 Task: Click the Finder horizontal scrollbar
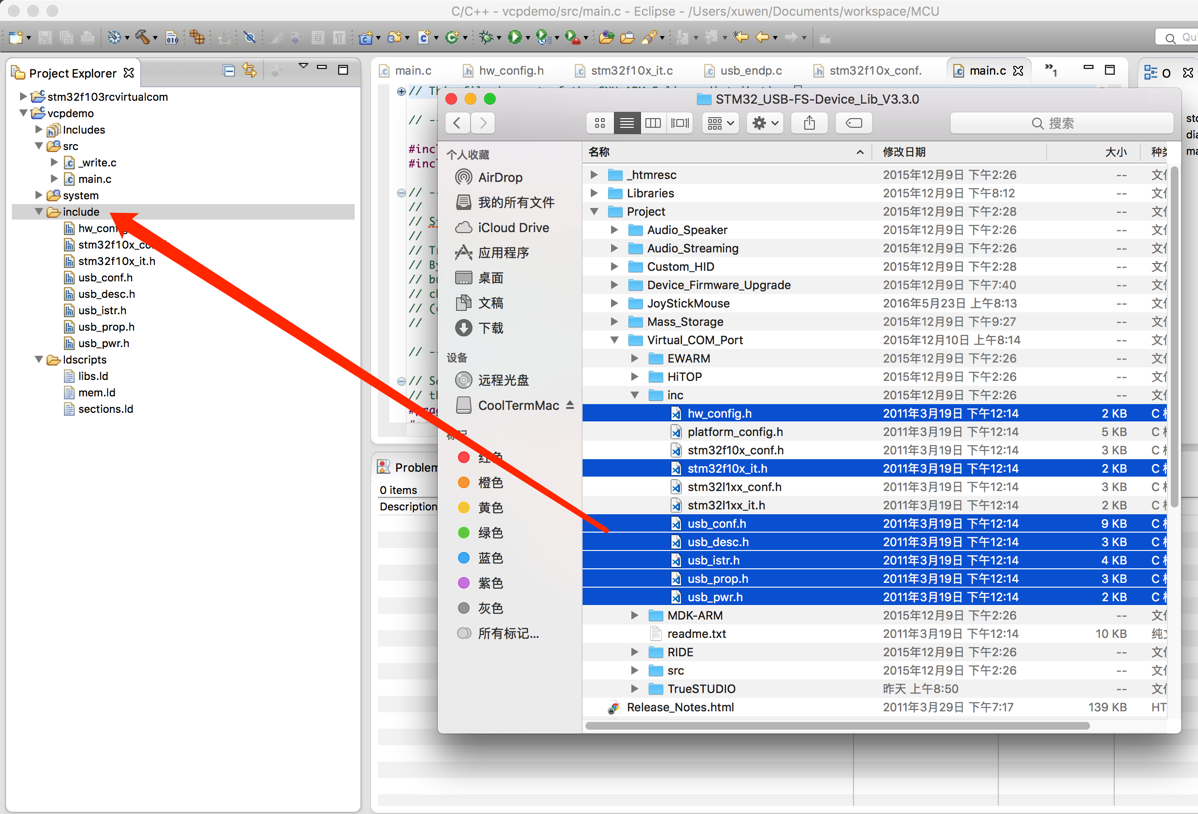837,725
